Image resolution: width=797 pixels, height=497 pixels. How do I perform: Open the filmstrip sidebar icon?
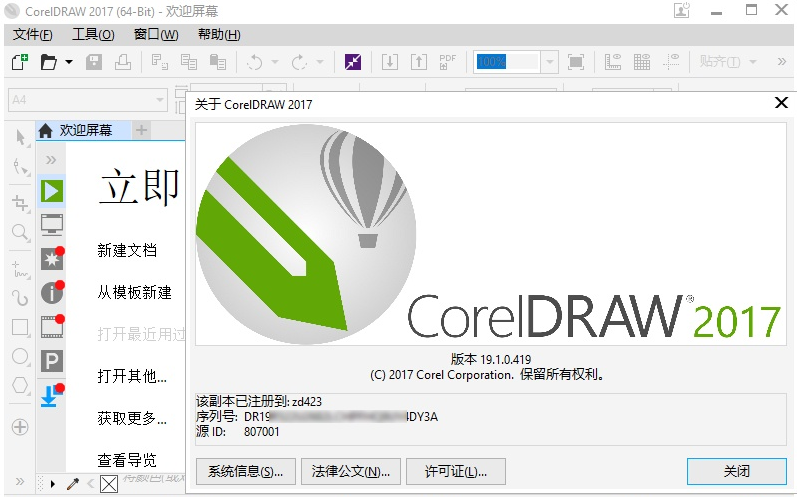click(51, 326)
